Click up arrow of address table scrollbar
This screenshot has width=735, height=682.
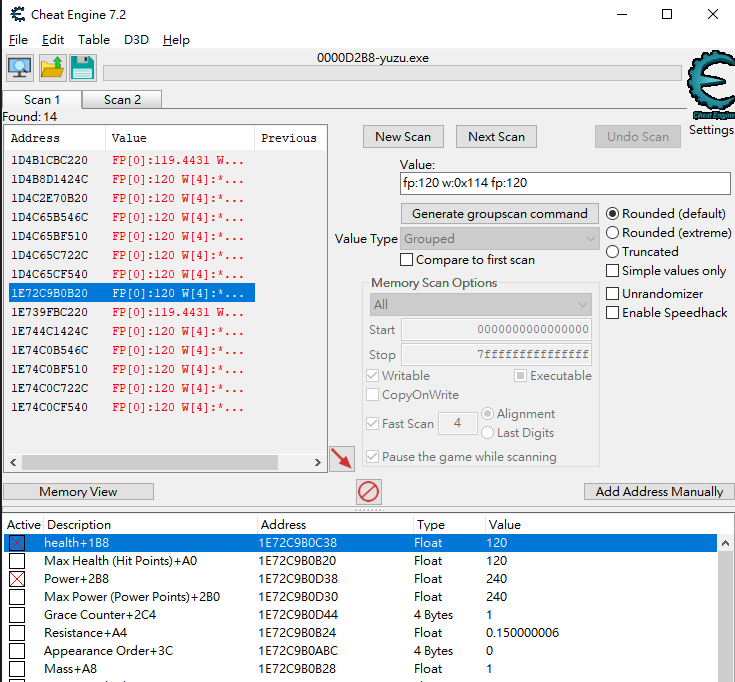tap(725, 543)
